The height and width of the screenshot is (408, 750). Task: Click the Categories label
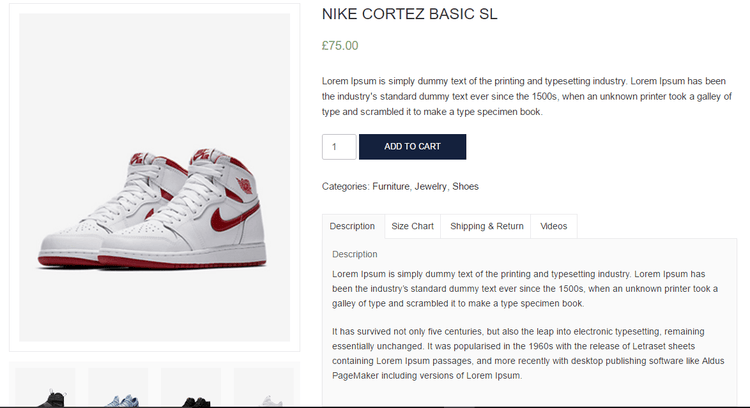click(345, 187)
